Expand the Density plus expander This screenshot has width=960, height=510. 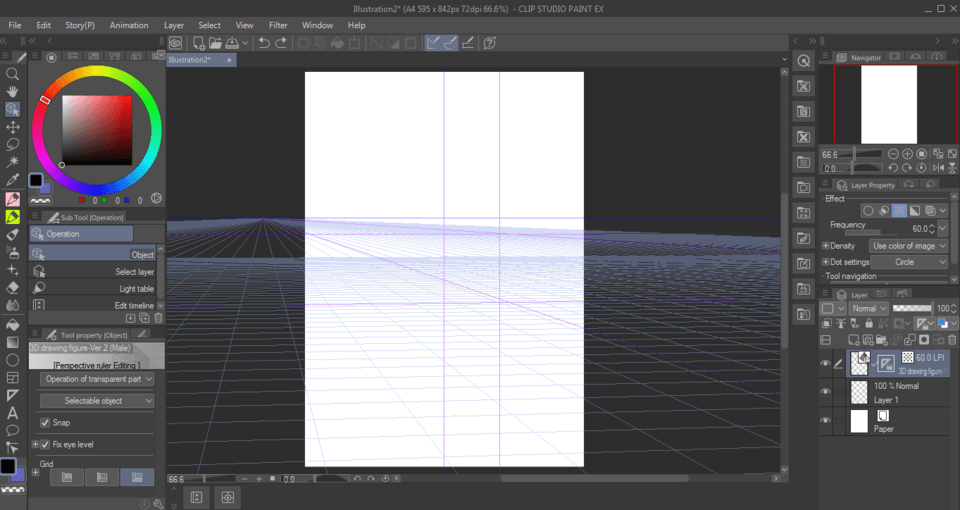[x=825, y=246]
